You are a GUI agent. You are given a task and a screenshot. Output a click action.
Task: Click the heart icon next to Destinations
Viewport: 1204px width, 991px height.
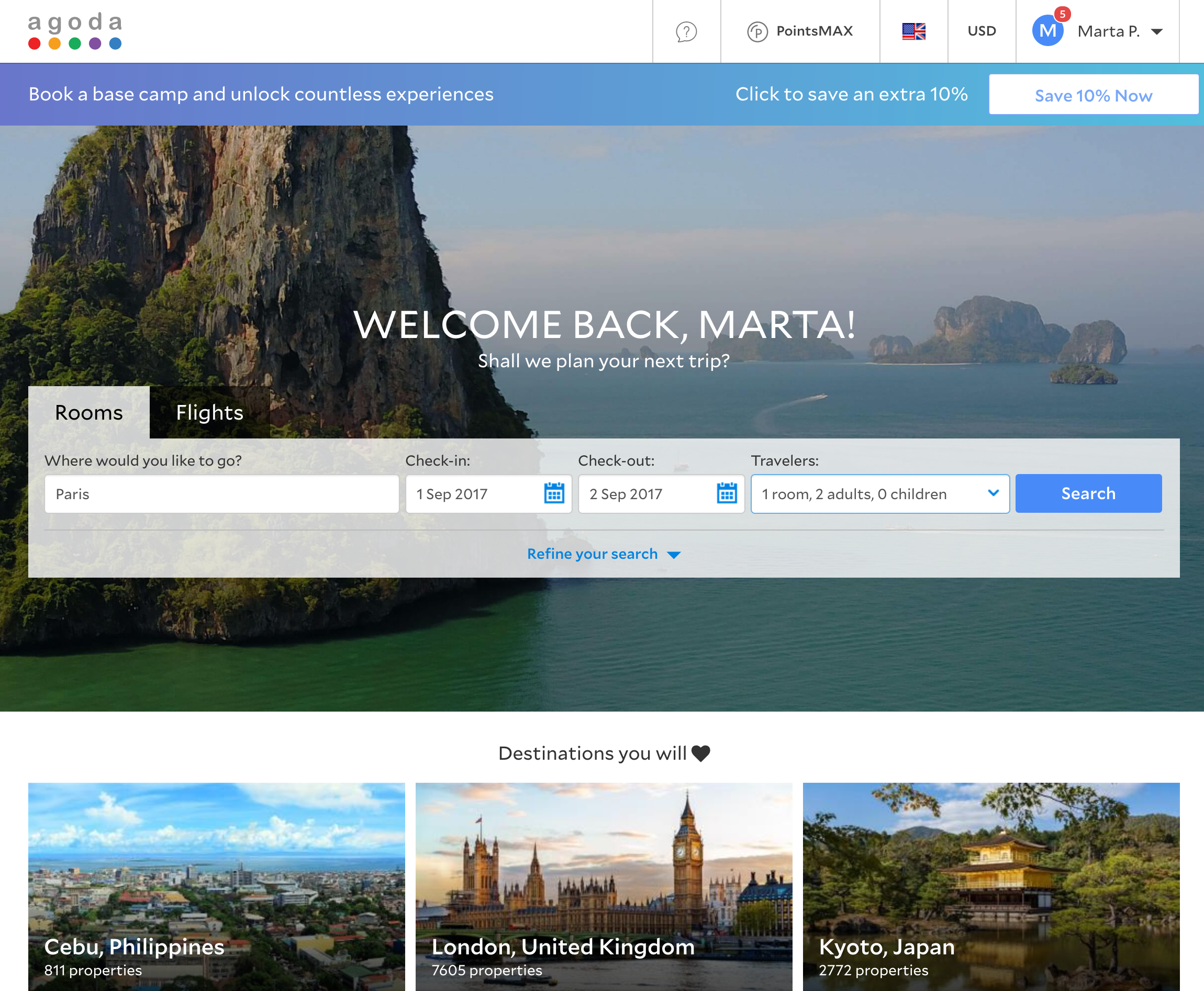click(x=701, y=753)
